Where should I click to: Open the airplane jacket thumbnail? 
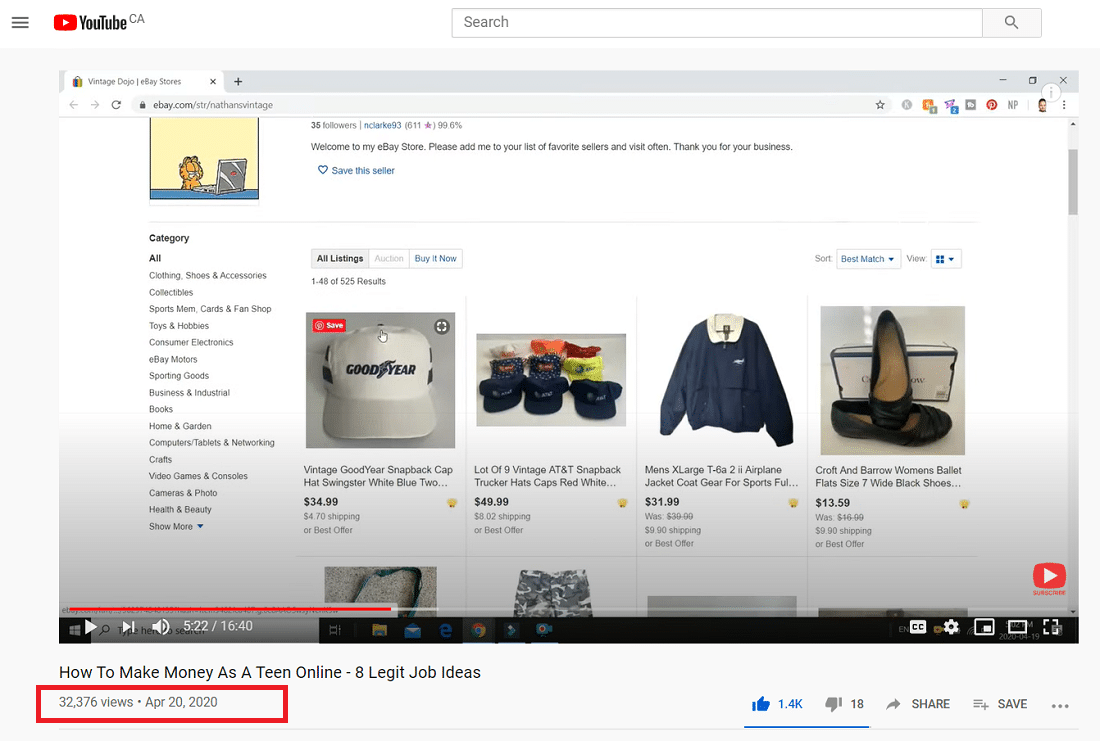tap(725, 380)
